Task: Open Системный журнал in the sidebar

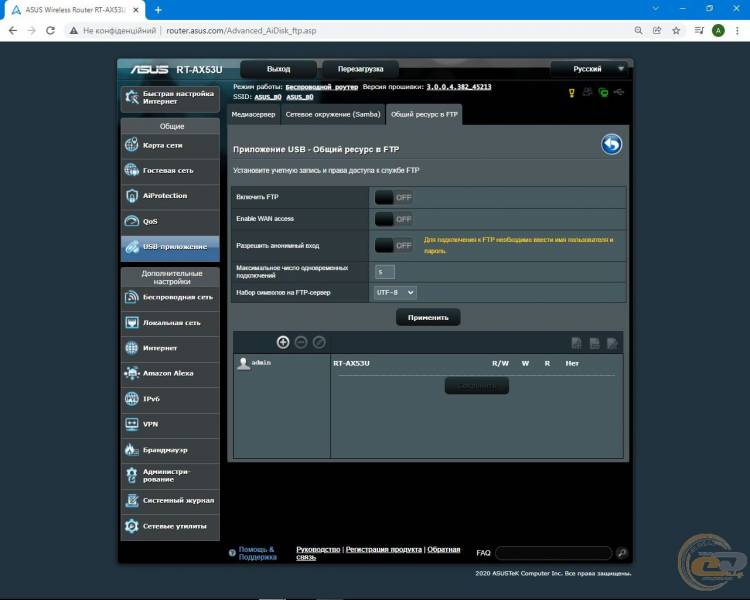Action: click(170, 501)
